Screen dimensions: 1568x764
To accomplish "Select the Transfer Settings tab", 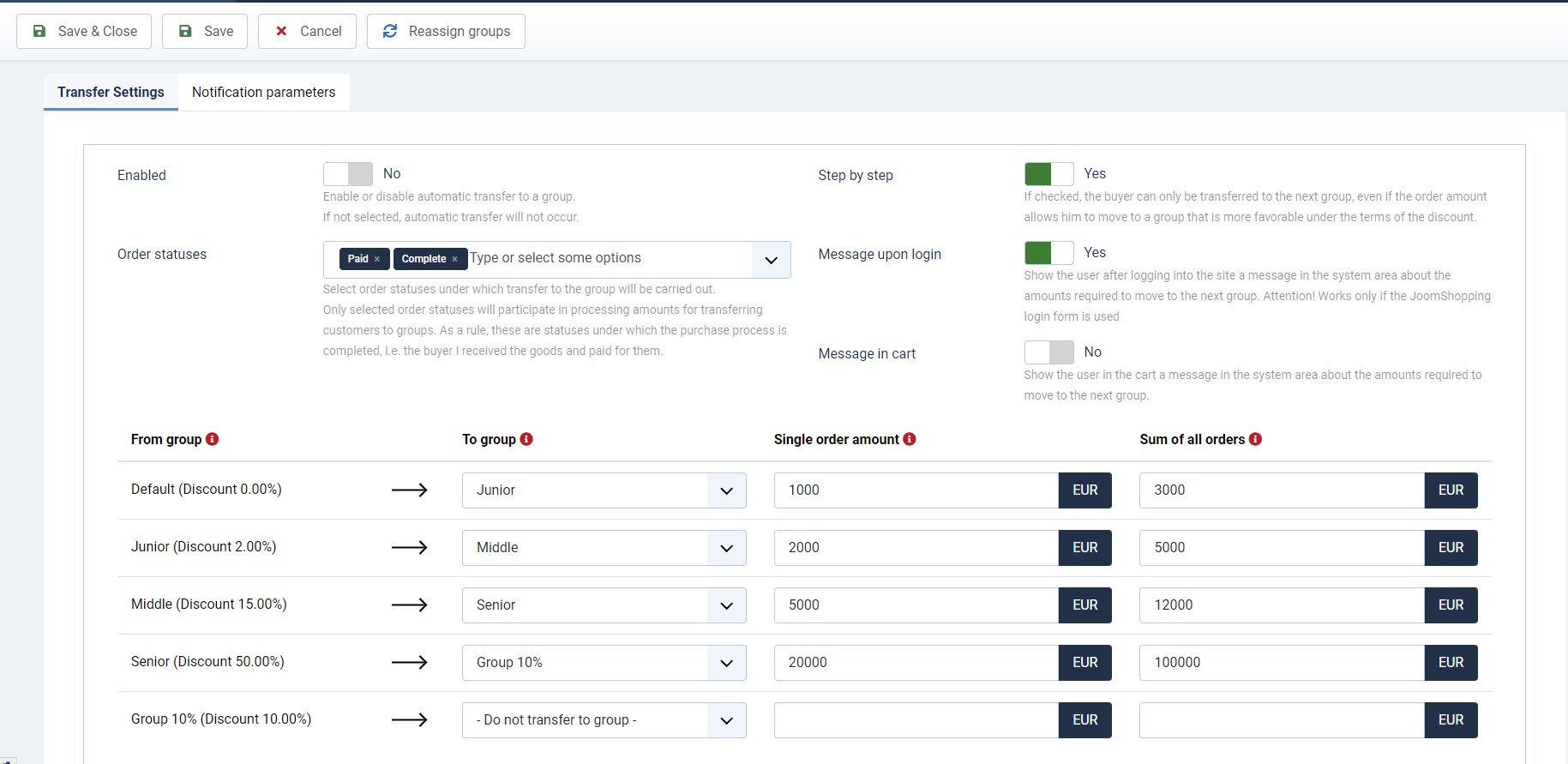I will click(111, 93).
